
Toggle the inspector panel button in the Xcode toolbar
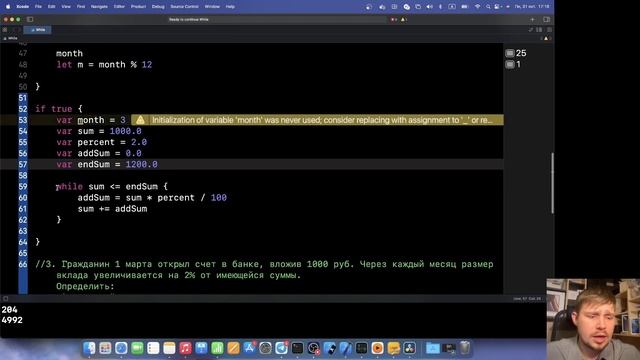[547, 19]
